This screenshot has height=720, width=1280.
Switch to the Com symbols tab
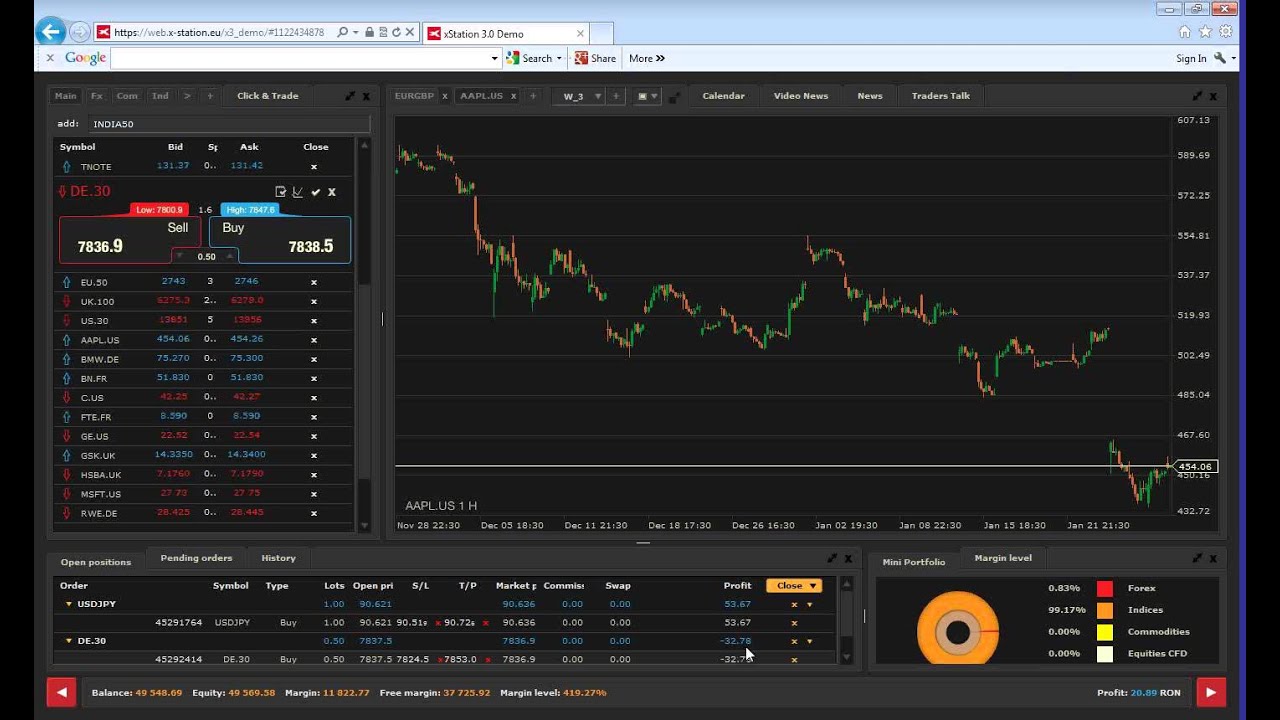[127, 96]
